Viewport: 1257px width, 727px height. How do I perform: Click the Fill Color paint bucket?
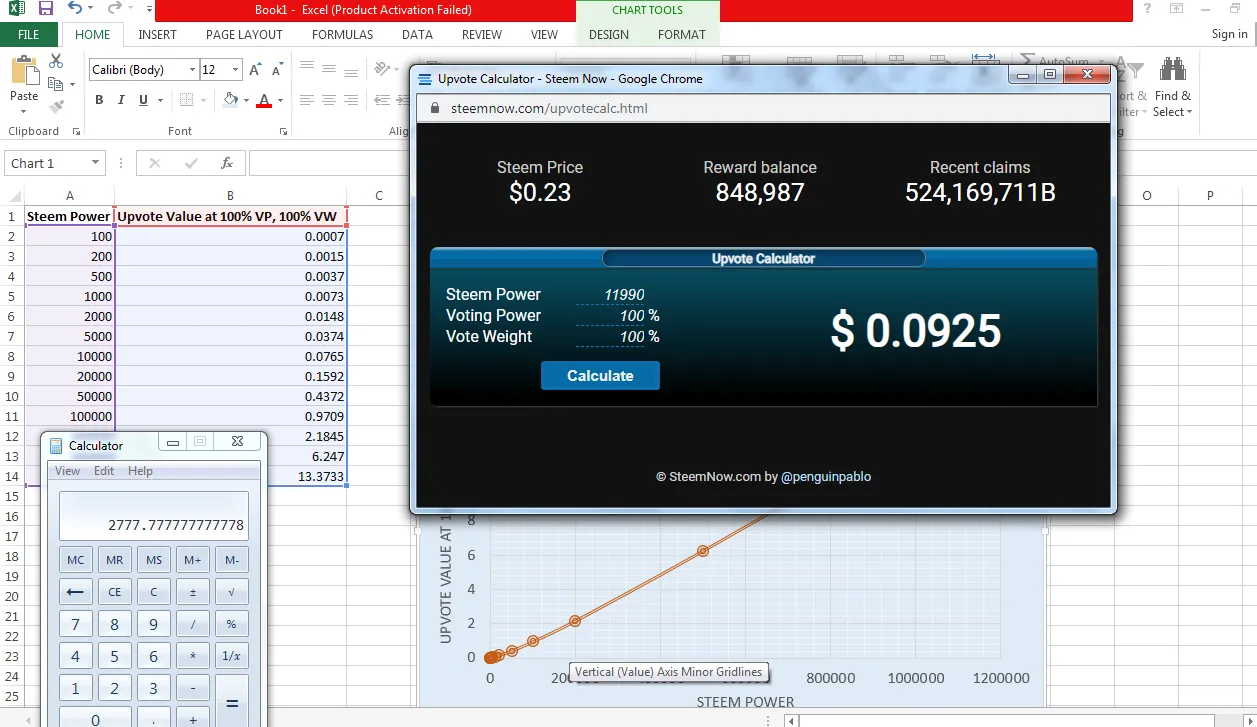[231, 100]
